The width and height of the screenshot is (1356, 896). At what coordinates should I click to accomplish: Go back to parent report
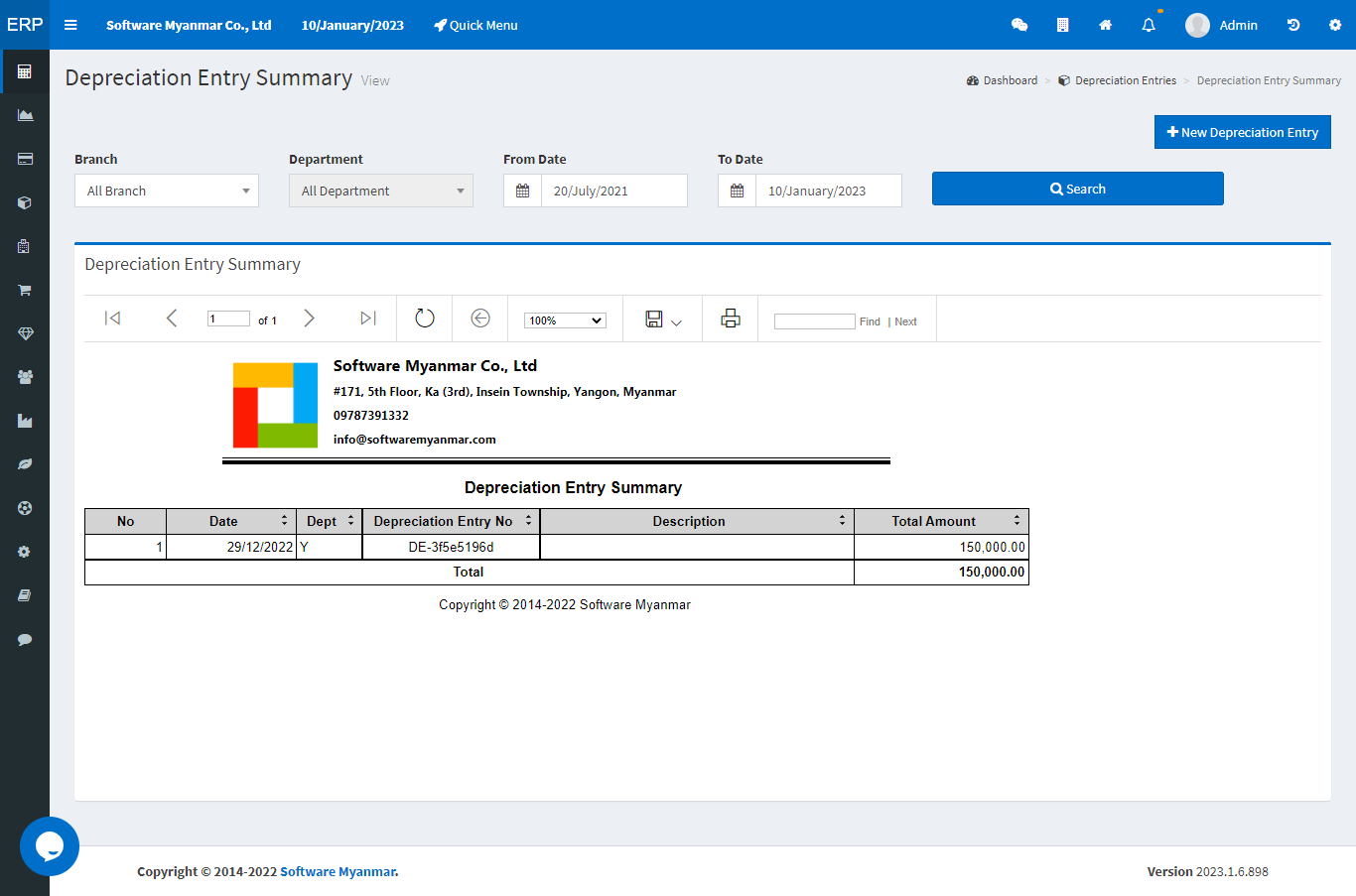coord(480,318)
